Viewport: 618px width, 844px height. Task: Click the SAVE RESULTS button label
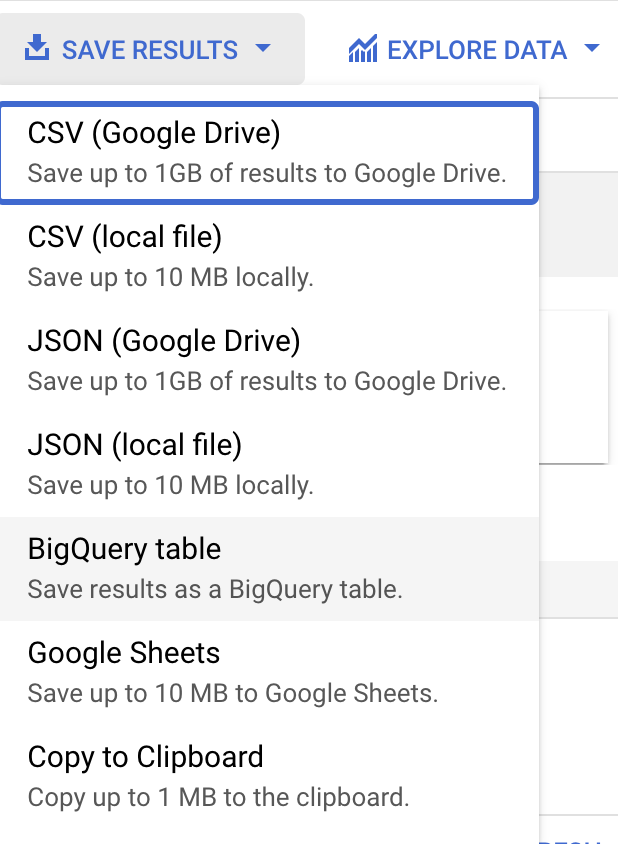[x=150, y=49]
